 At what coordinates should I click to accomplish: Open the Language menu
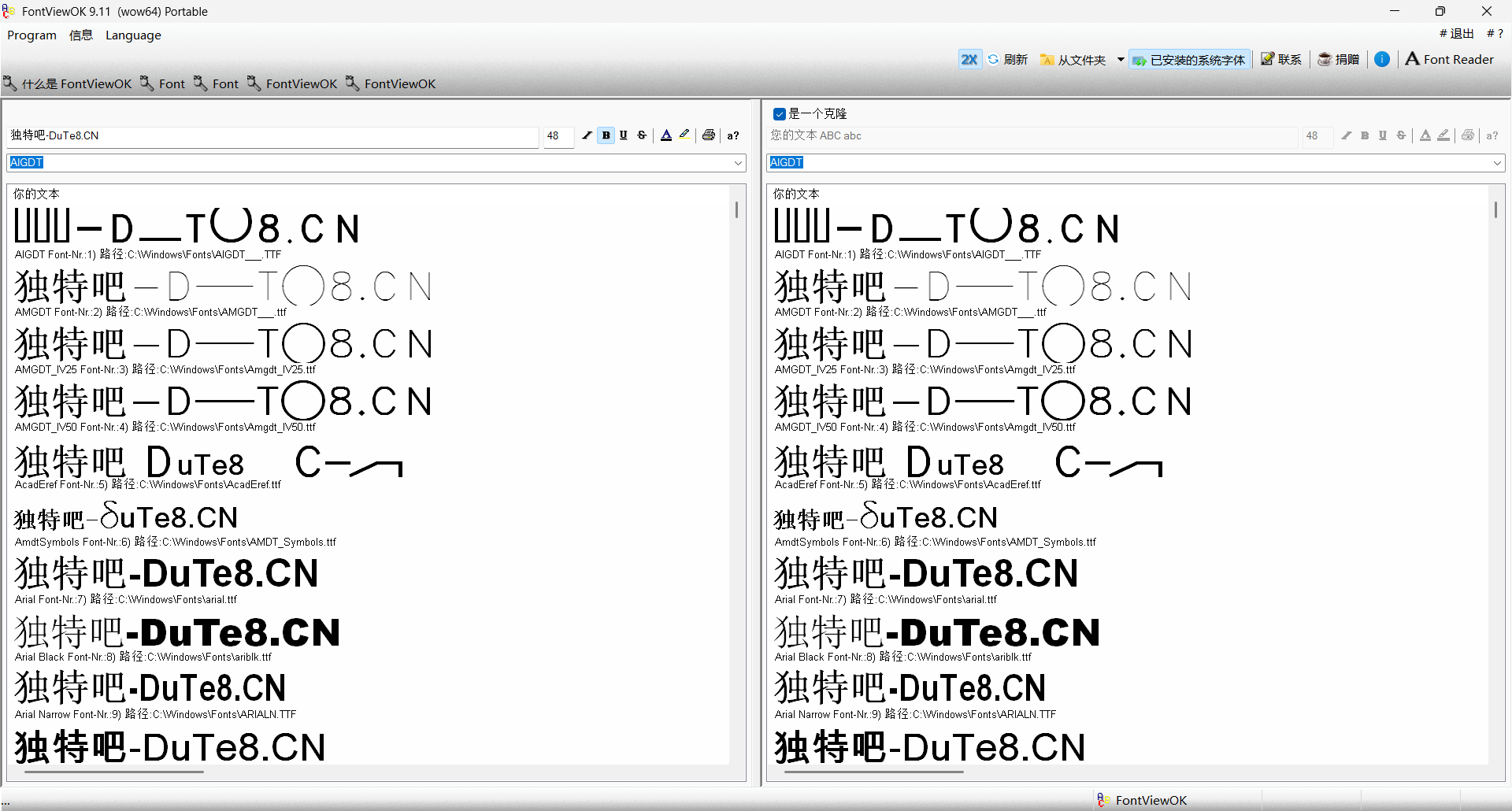tap(133, 35)
